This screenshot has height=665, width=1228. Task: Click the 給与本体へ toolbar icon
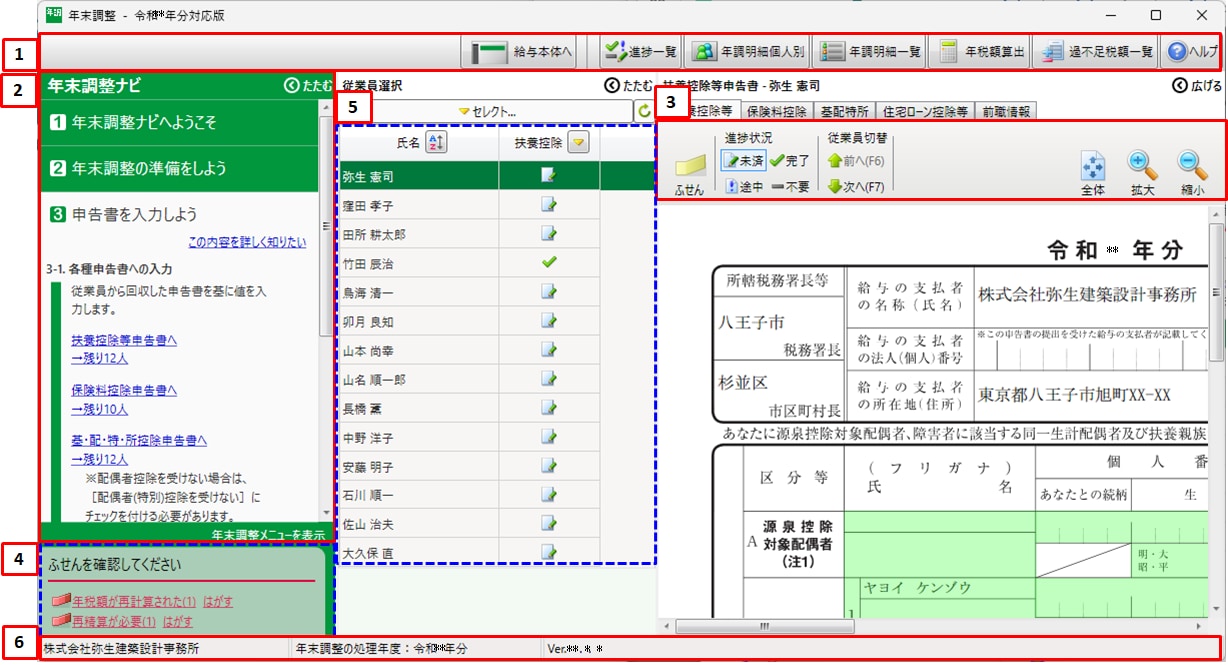[x=490, y=52]
